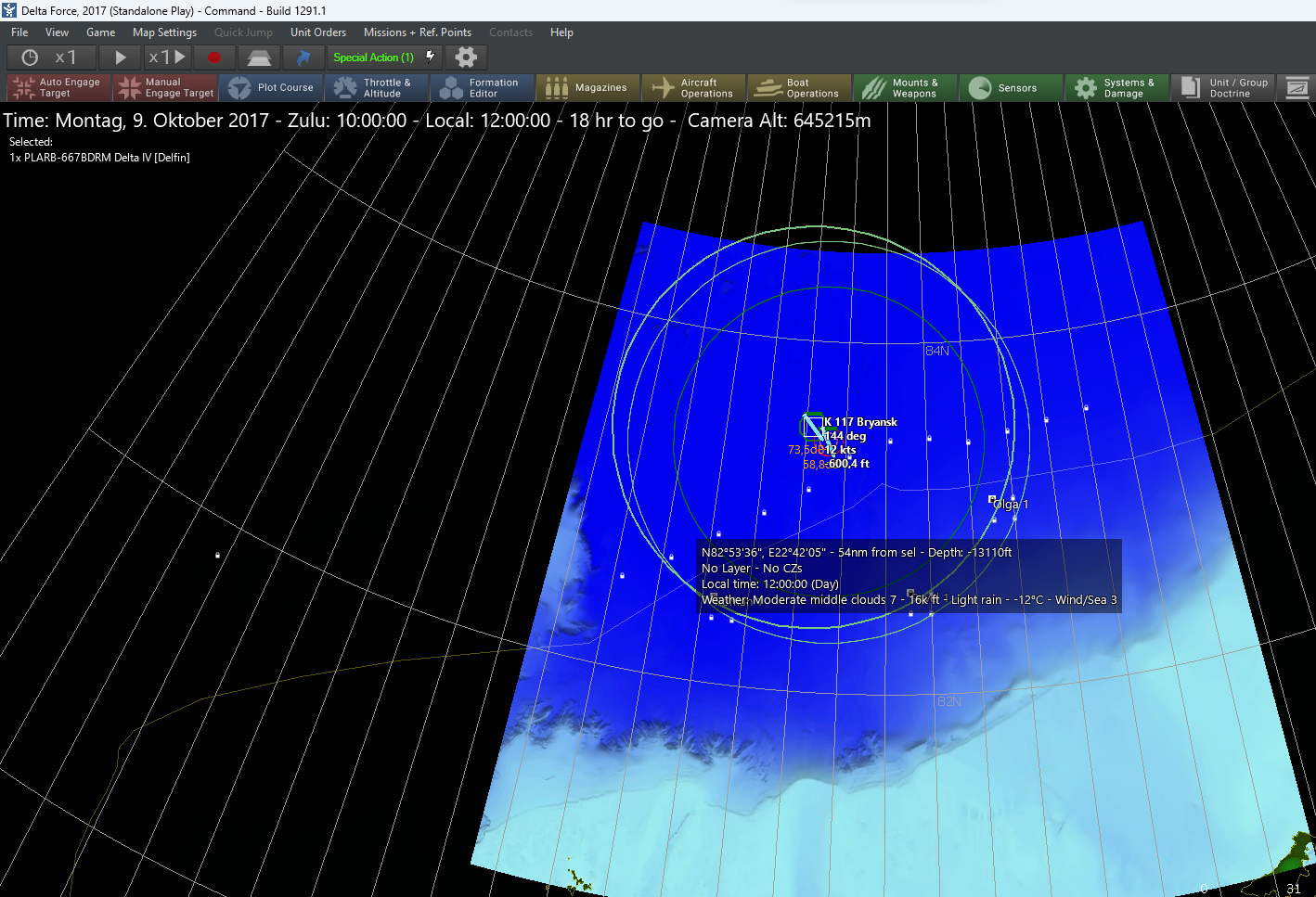Open the Map Settings menu
Viewport: 1316px width, 897px height.
[164, 32]
